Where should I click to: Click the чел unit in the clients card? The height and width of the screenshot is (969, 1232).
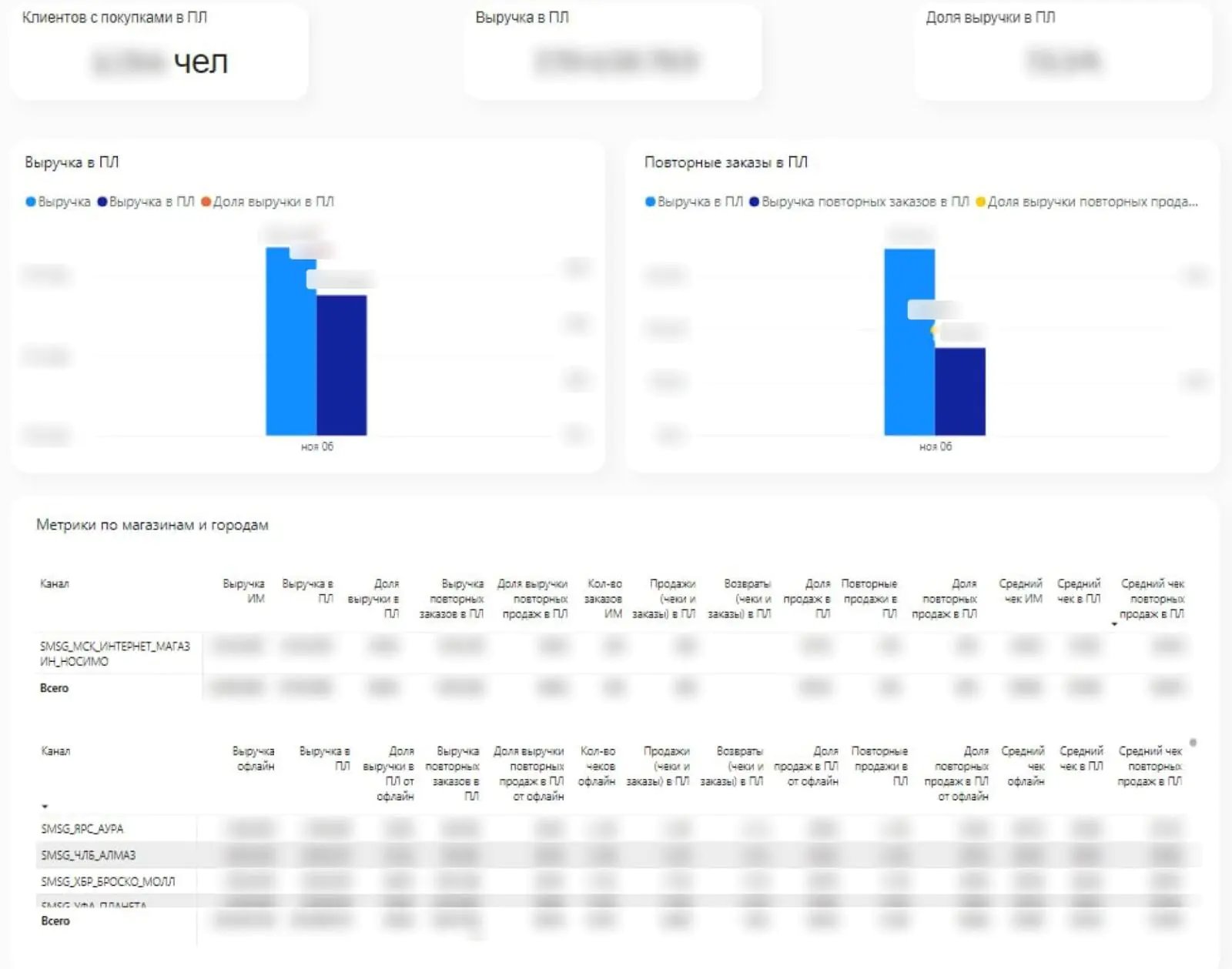point(201,62)
